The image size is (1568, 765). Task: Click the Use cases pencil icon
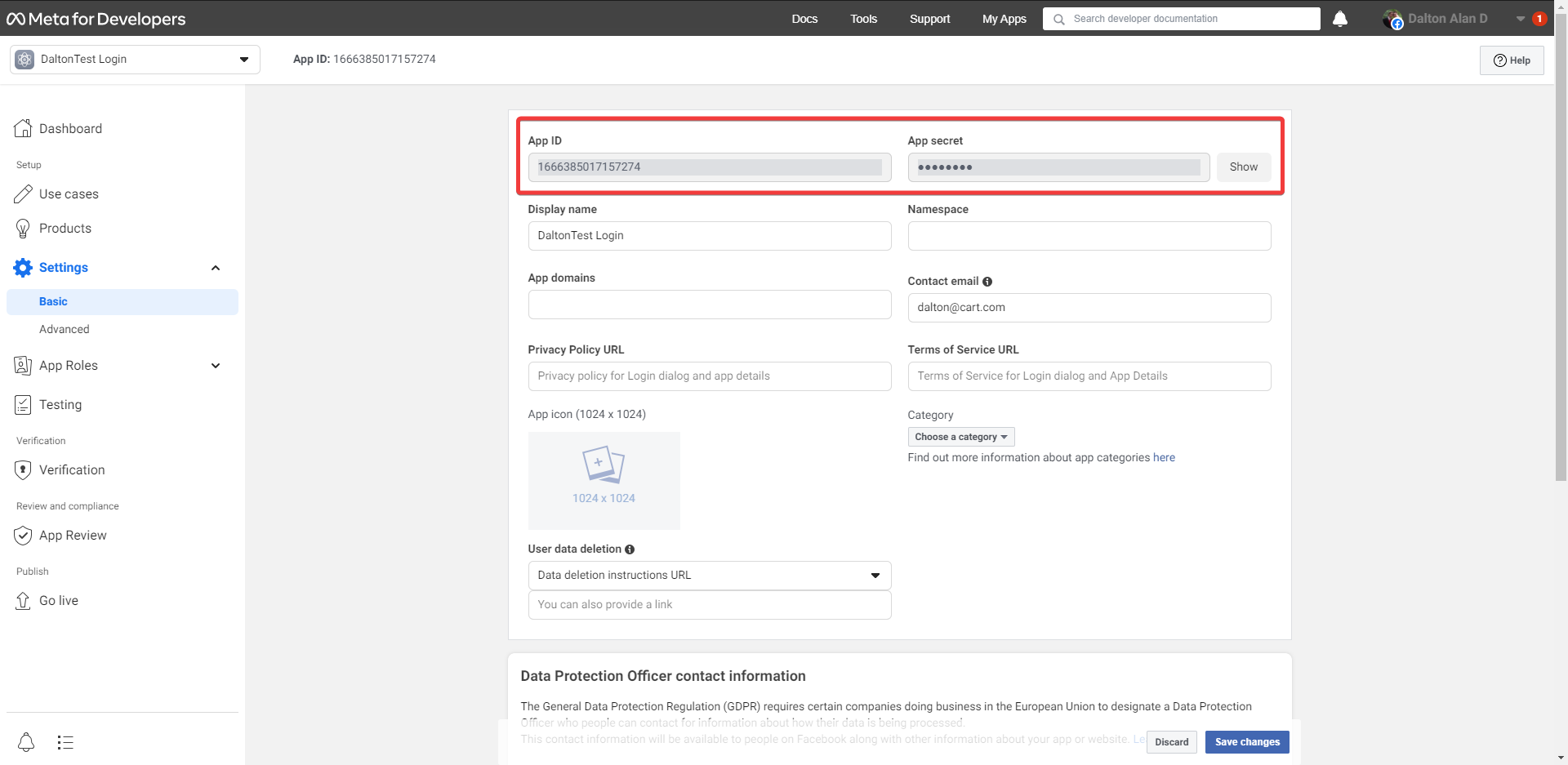tap(23, 193)
